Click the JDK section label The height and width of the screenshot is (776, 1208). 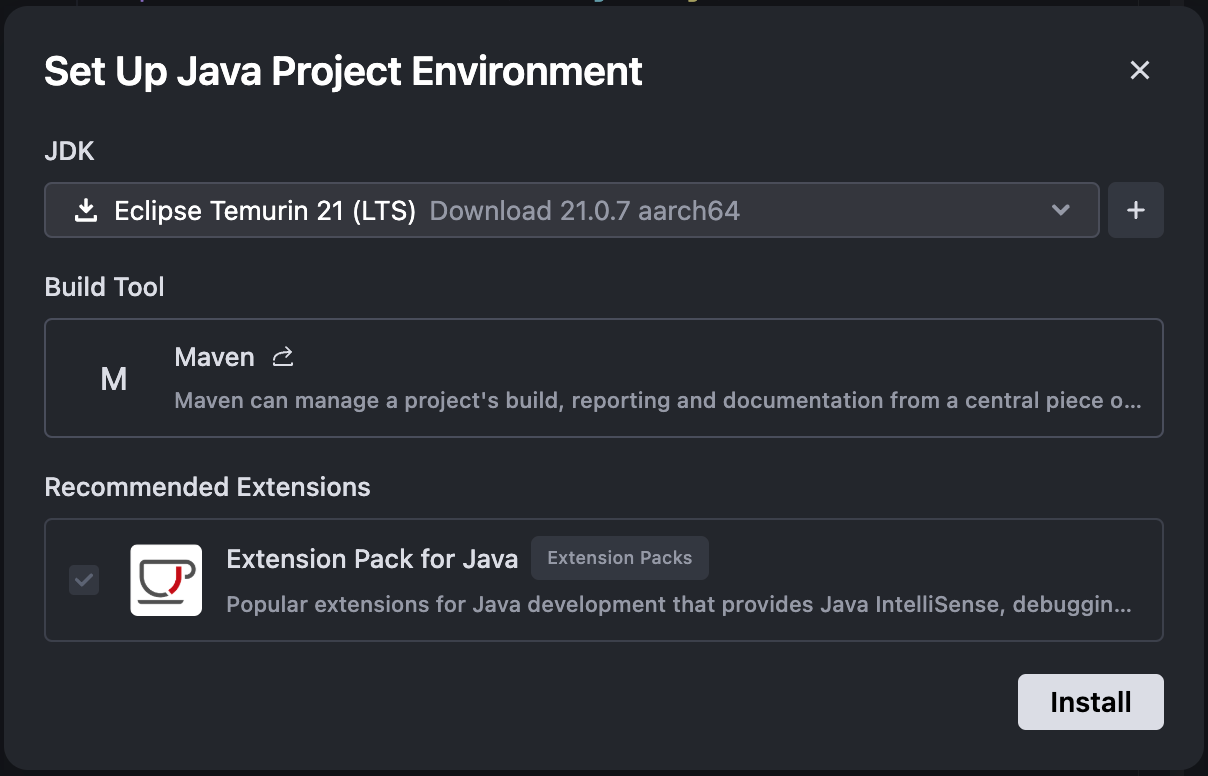pos(70,151)
